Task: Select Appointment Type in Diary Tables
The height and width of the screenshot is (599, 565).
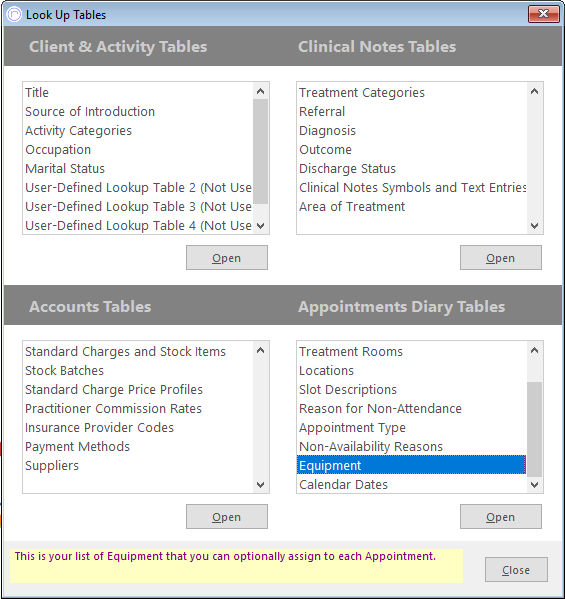Action: [x=352, y=427]
